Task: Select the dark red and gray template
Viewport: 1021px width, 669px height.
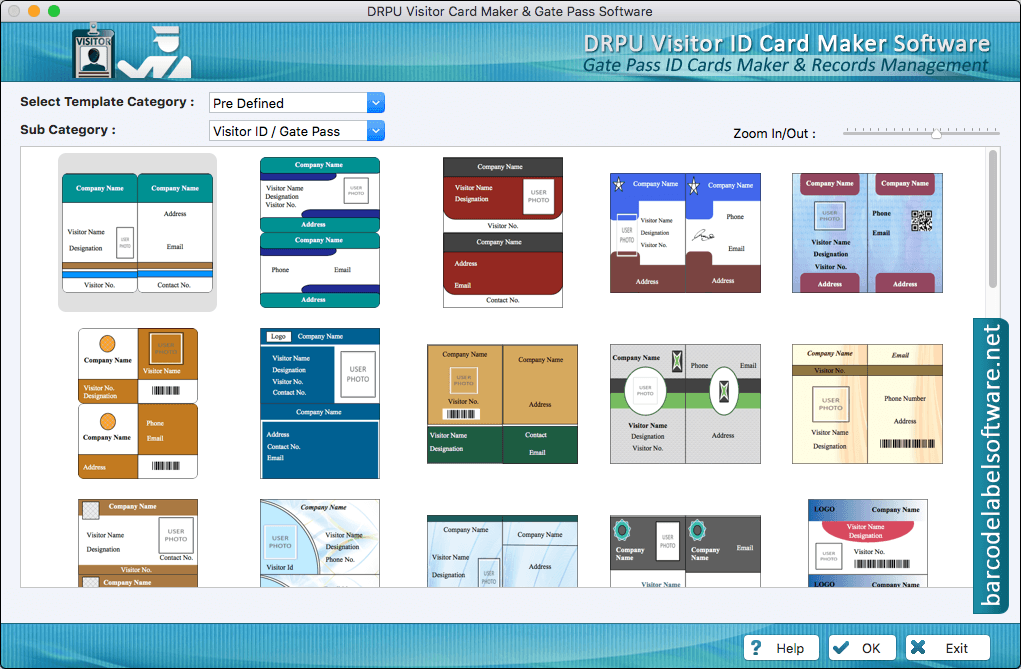Action: click(x=503, y=233)
